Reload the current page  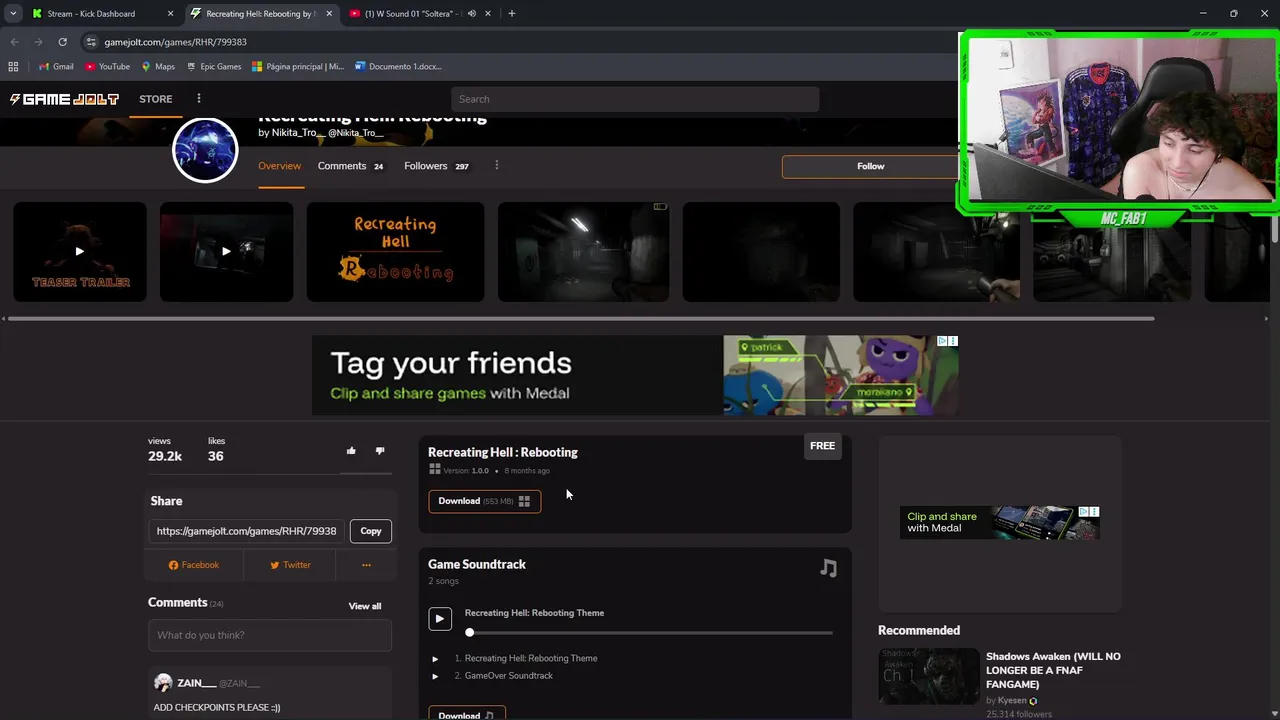[62, 42]
